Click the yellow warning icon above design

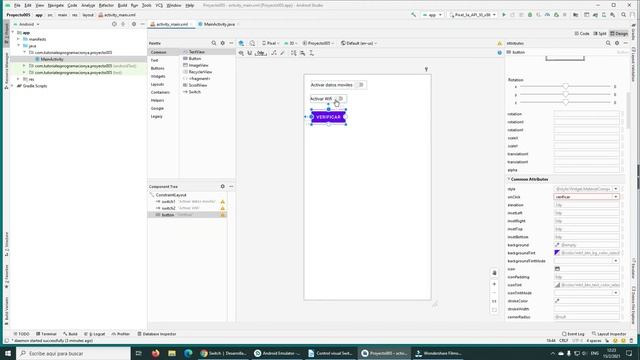coord(500,43)
